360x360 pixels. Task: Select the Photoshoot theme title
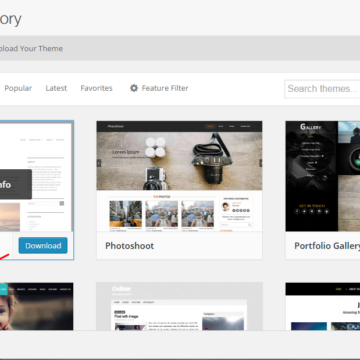pos(130,246)
